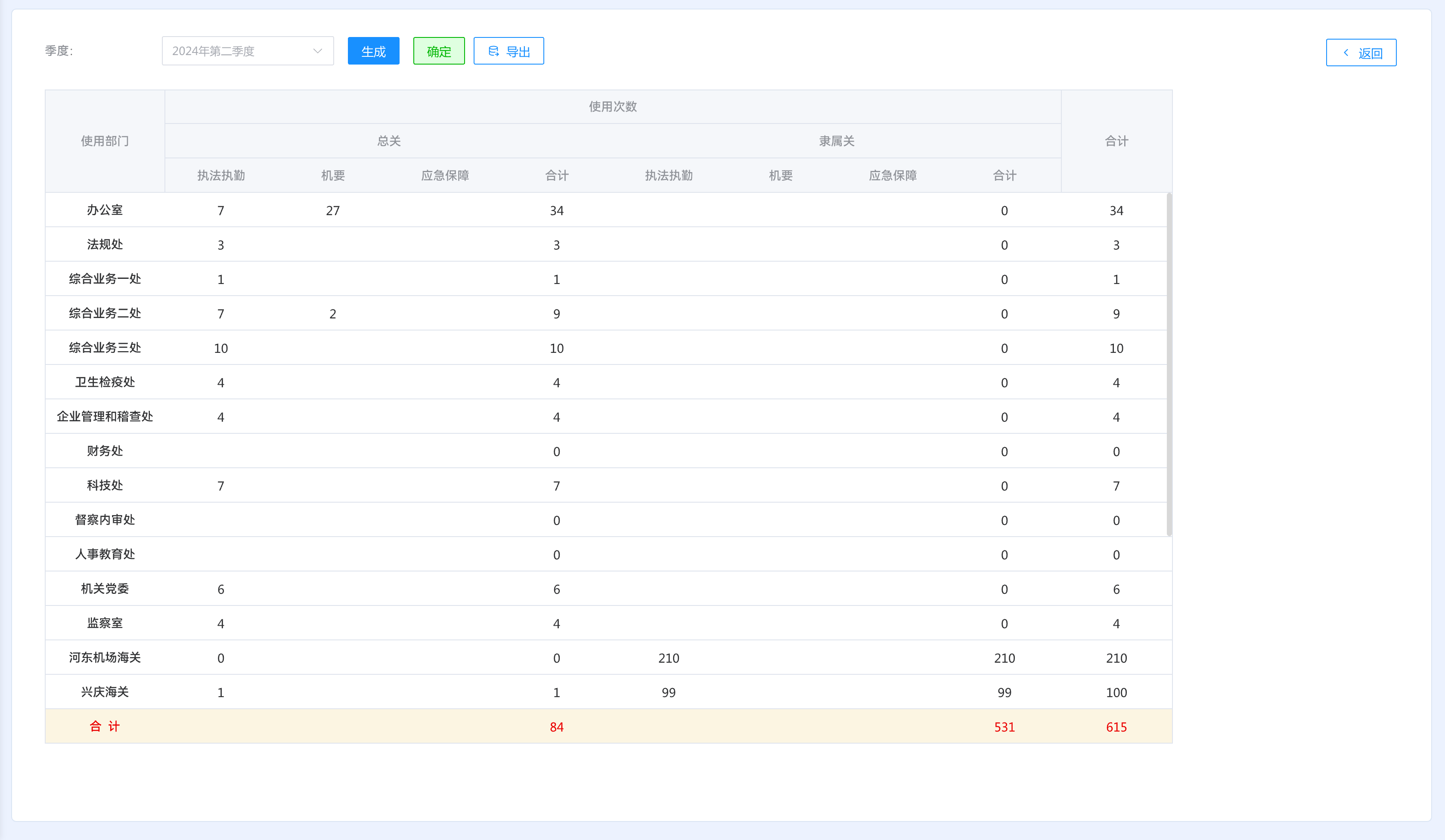Click 机要 header under 总关

[332, 175]
